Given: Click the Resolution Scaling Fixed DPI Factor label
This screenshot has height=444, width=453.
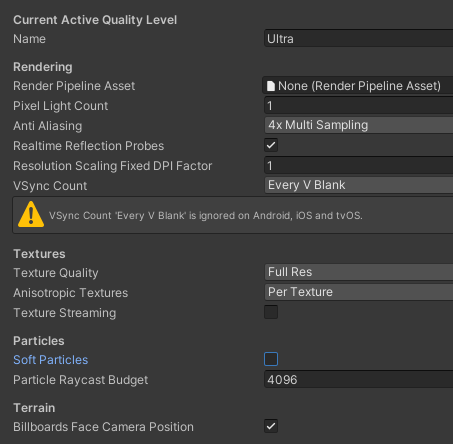Looking at the screenshot, I should tap(113, 166).
